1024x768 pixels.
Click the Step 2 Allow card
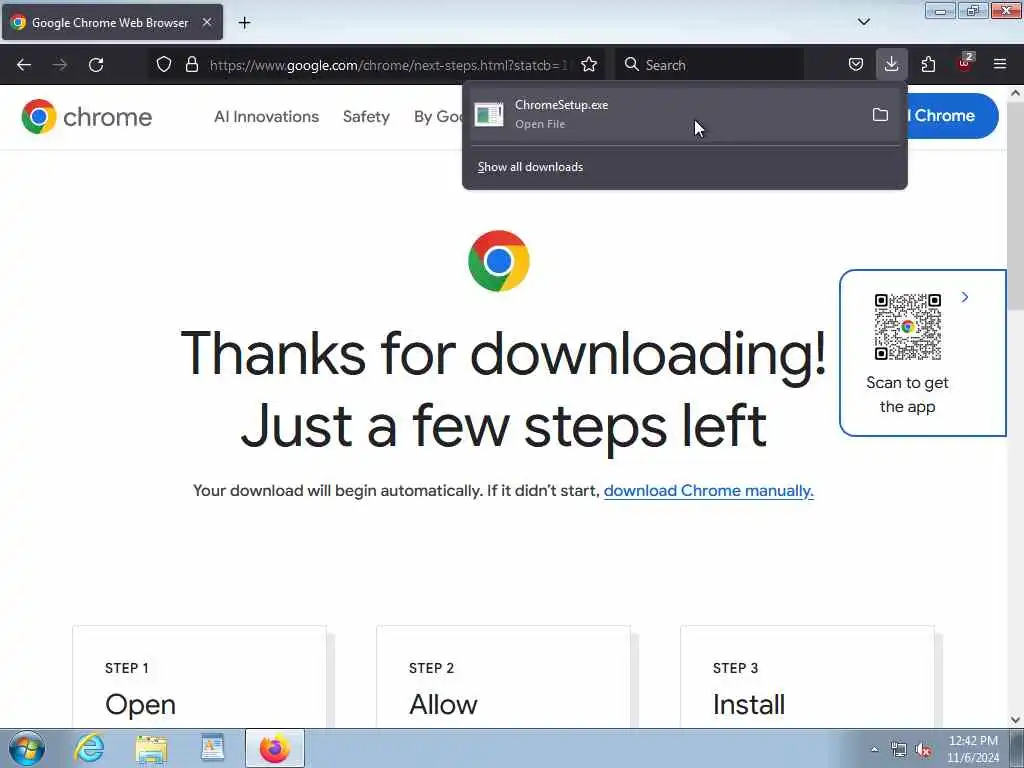pyautogui.click(x=504, y=677)
